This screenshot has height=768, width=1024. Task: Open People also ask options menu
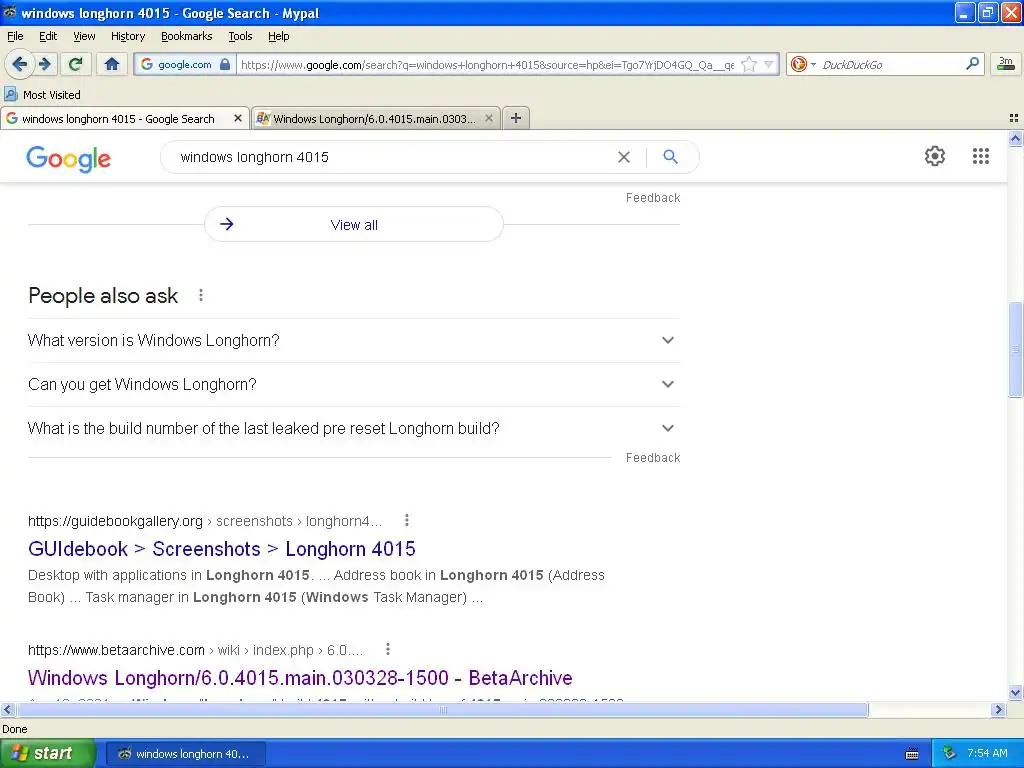(x=201, y=296)
